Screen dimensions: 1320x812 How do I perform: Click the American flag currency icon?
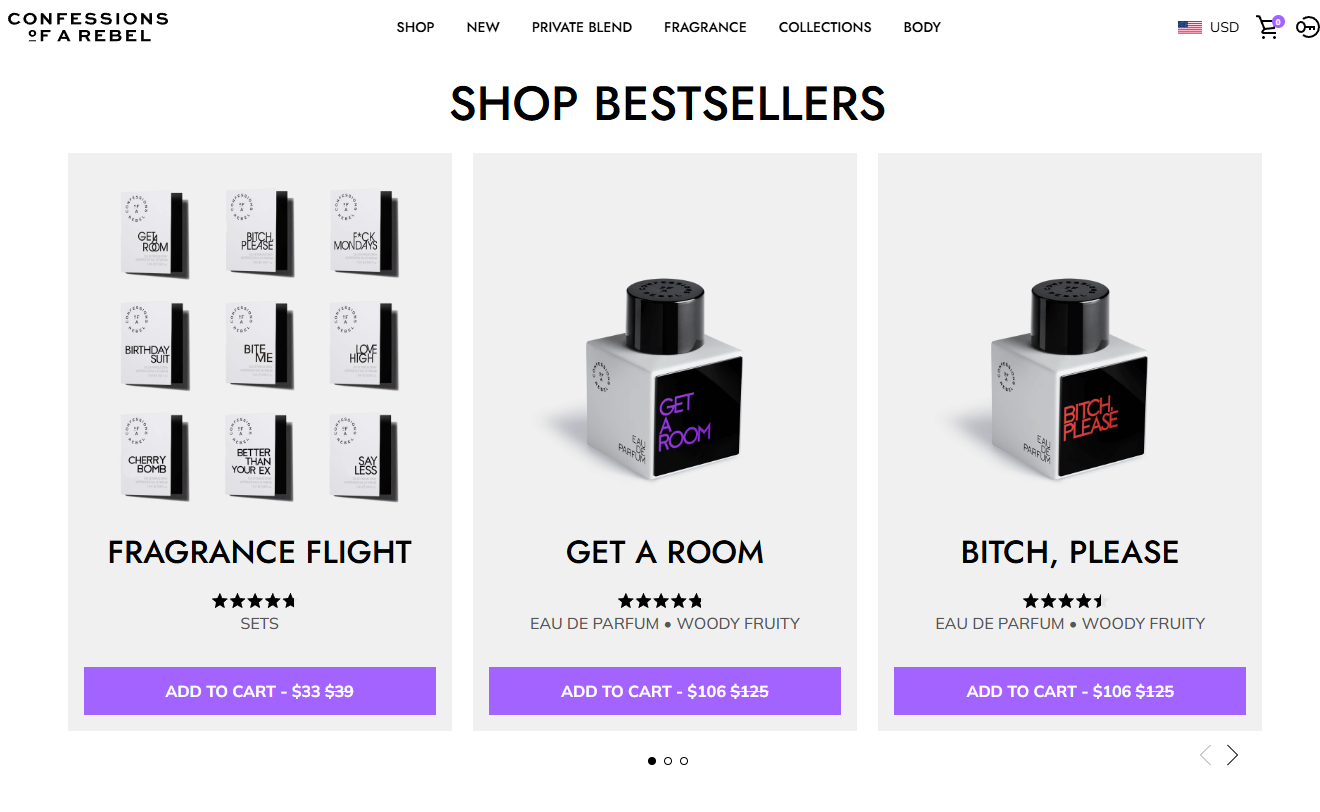point(1189,27)
